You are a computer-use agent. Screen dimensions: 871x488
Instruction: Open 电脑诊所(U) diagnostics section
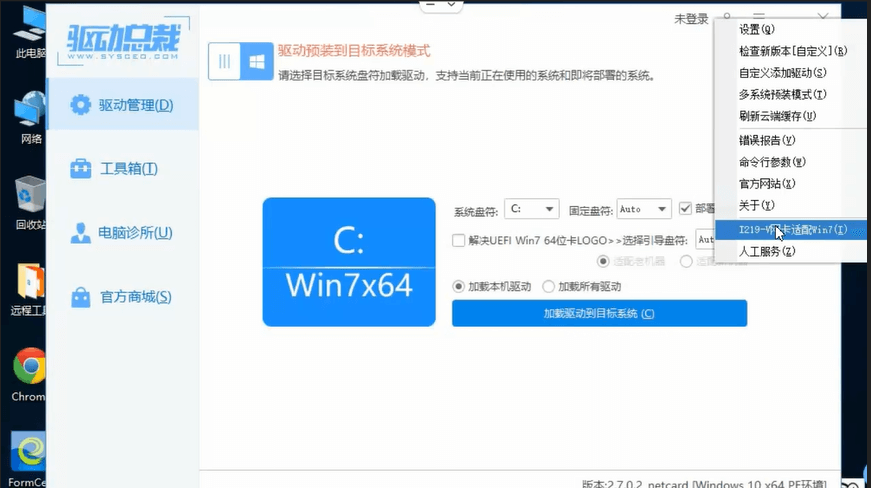[x=122, y=233]
